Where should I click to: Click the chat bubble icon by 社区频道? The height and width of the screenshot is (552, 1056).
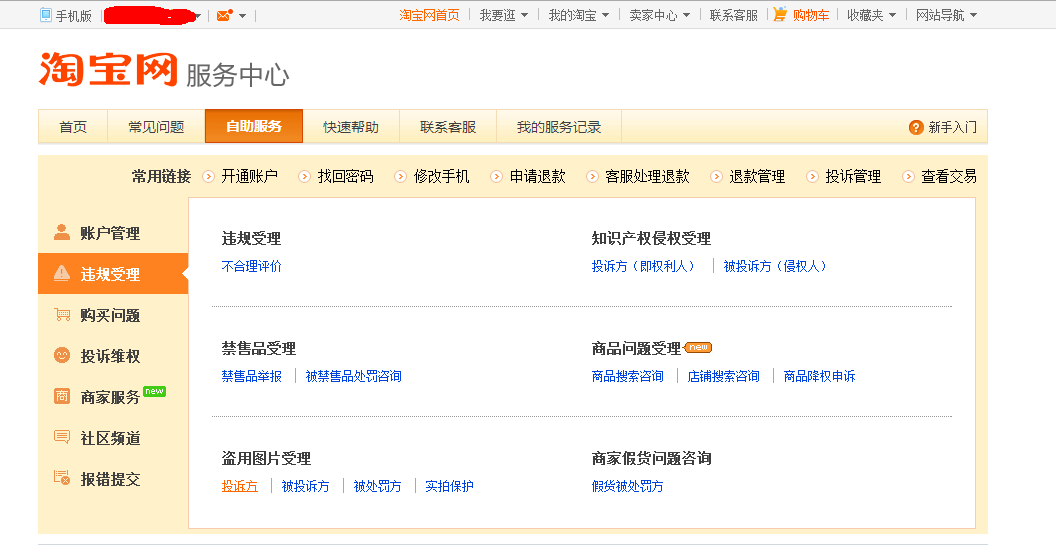click(x=62, y=438)
